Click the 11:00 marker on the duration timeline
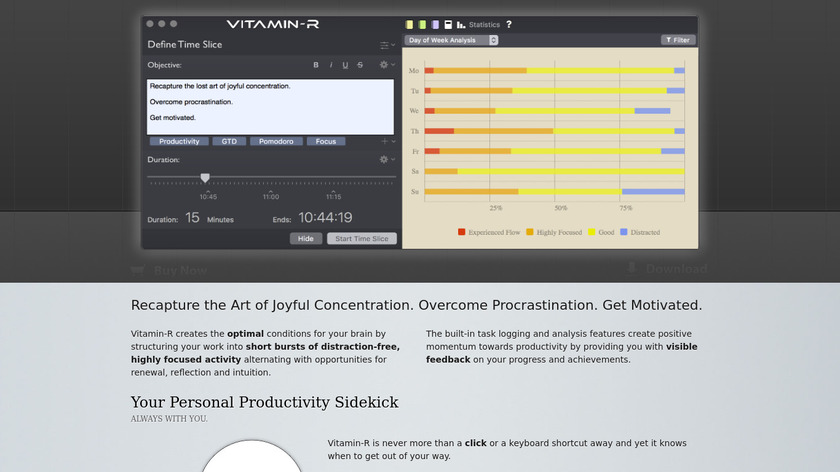The height and width of the screenshot is (472, 840). point(271,196)
